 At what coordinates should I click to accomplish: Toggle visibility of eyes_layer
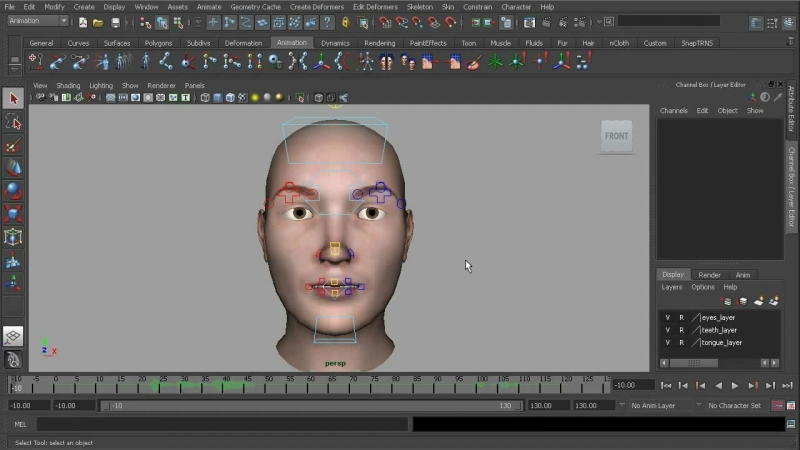(667, 317)
